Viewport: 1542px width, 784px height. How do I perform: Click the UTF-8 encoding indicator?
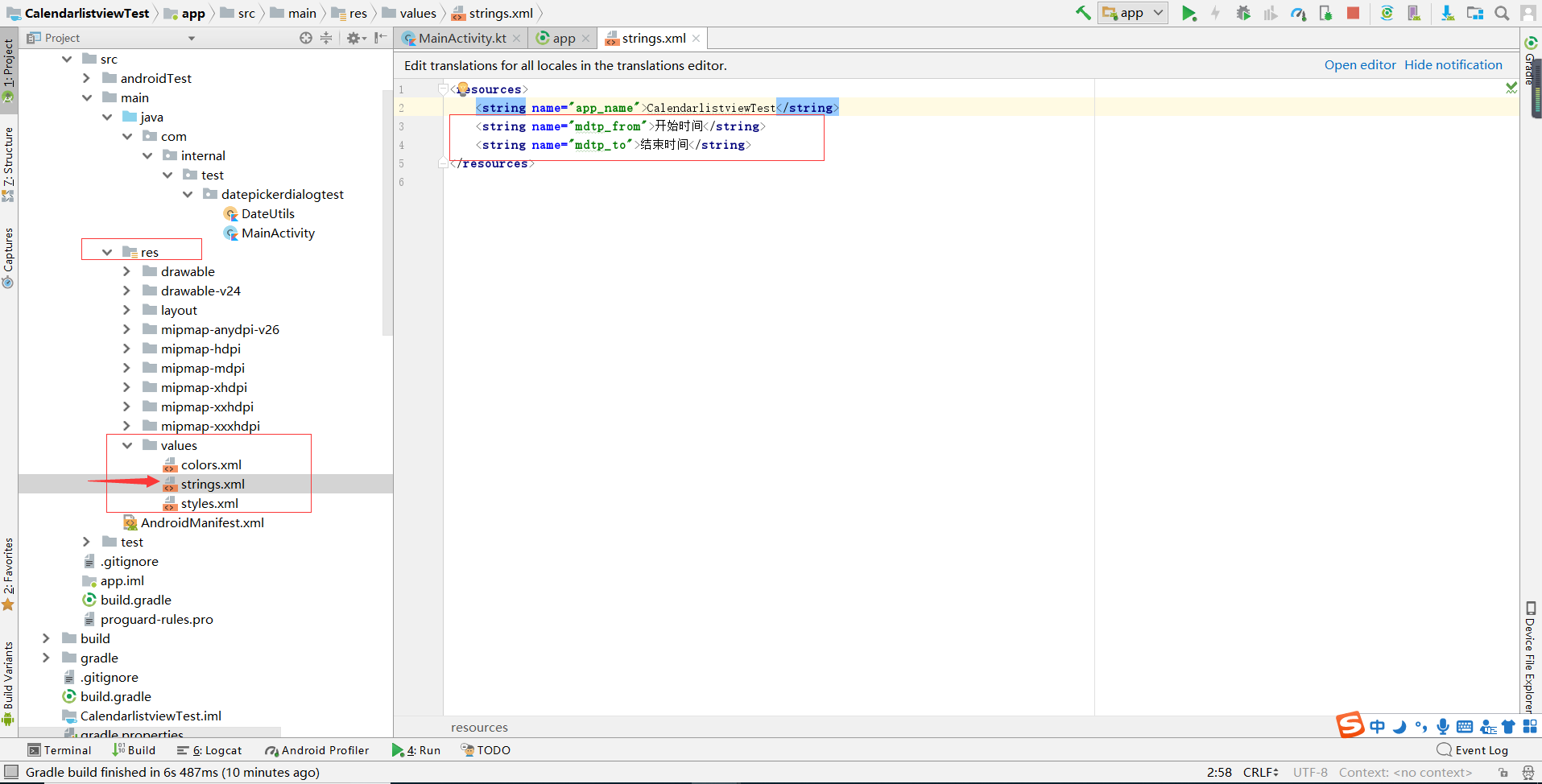click(1310, 773)
